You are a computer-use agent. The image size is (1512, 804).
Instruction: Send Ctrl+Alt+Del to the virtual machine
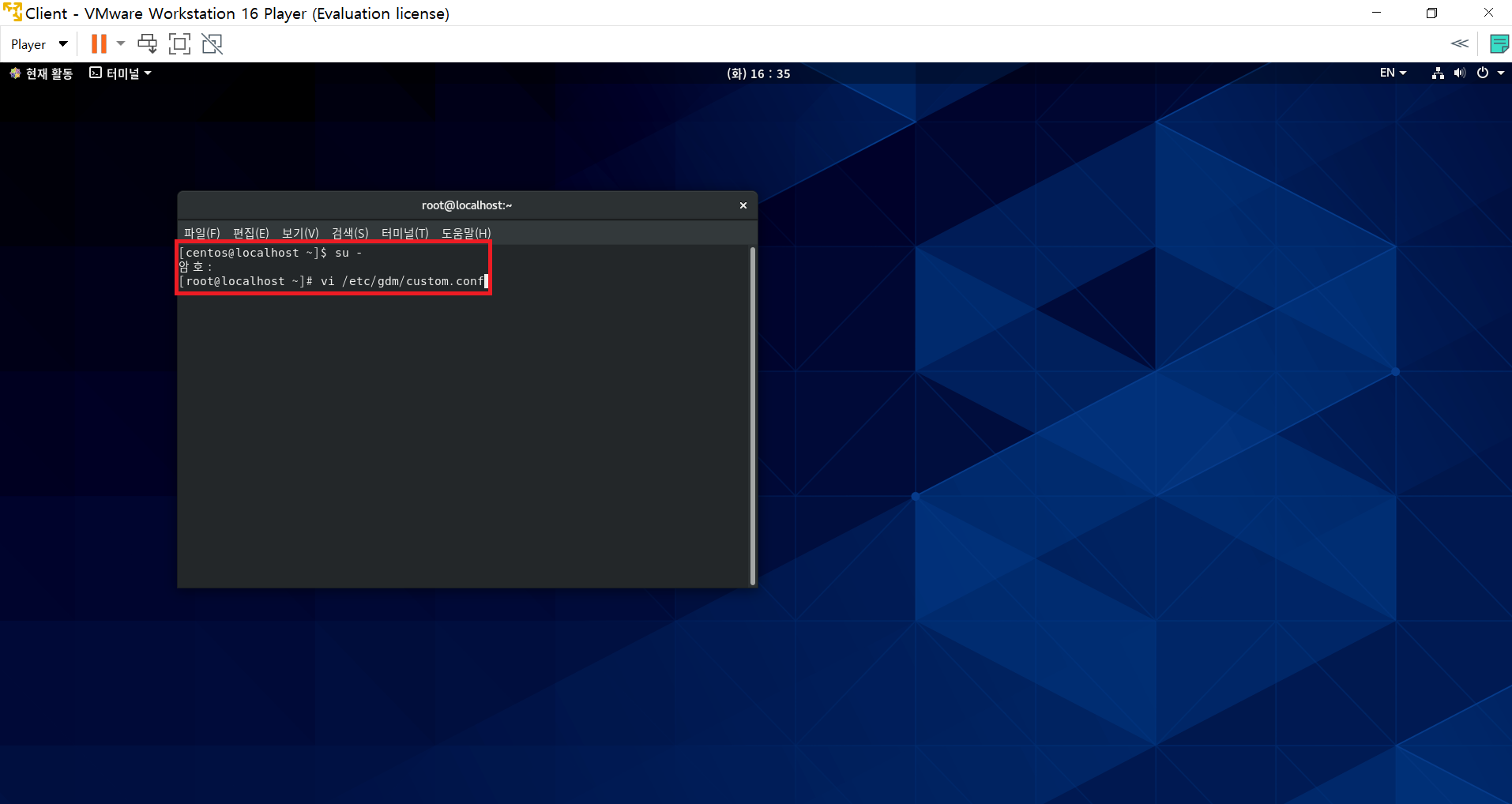148,43
